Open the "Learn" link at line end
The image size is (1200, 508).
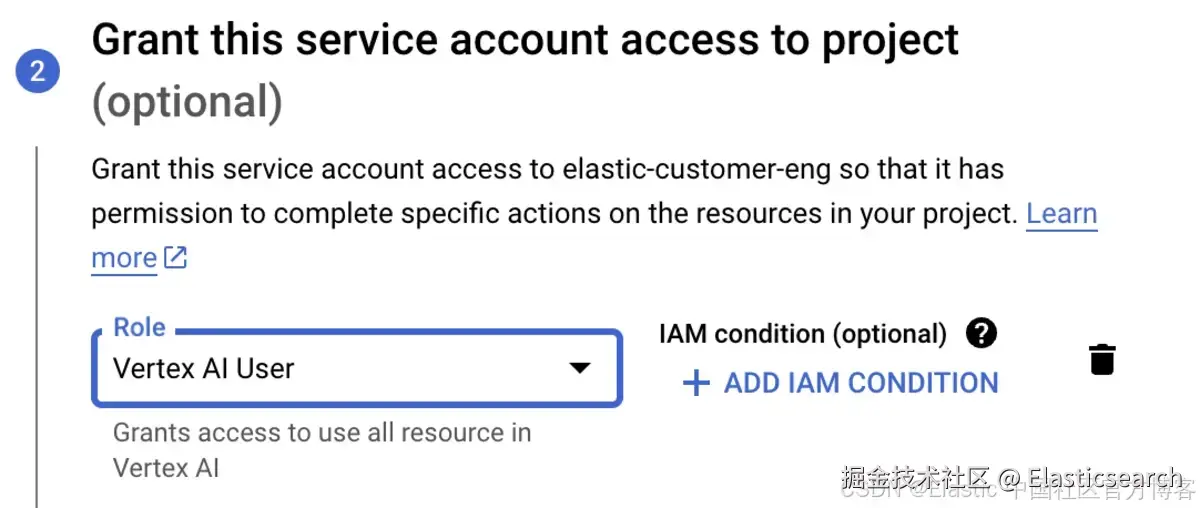1061,213
